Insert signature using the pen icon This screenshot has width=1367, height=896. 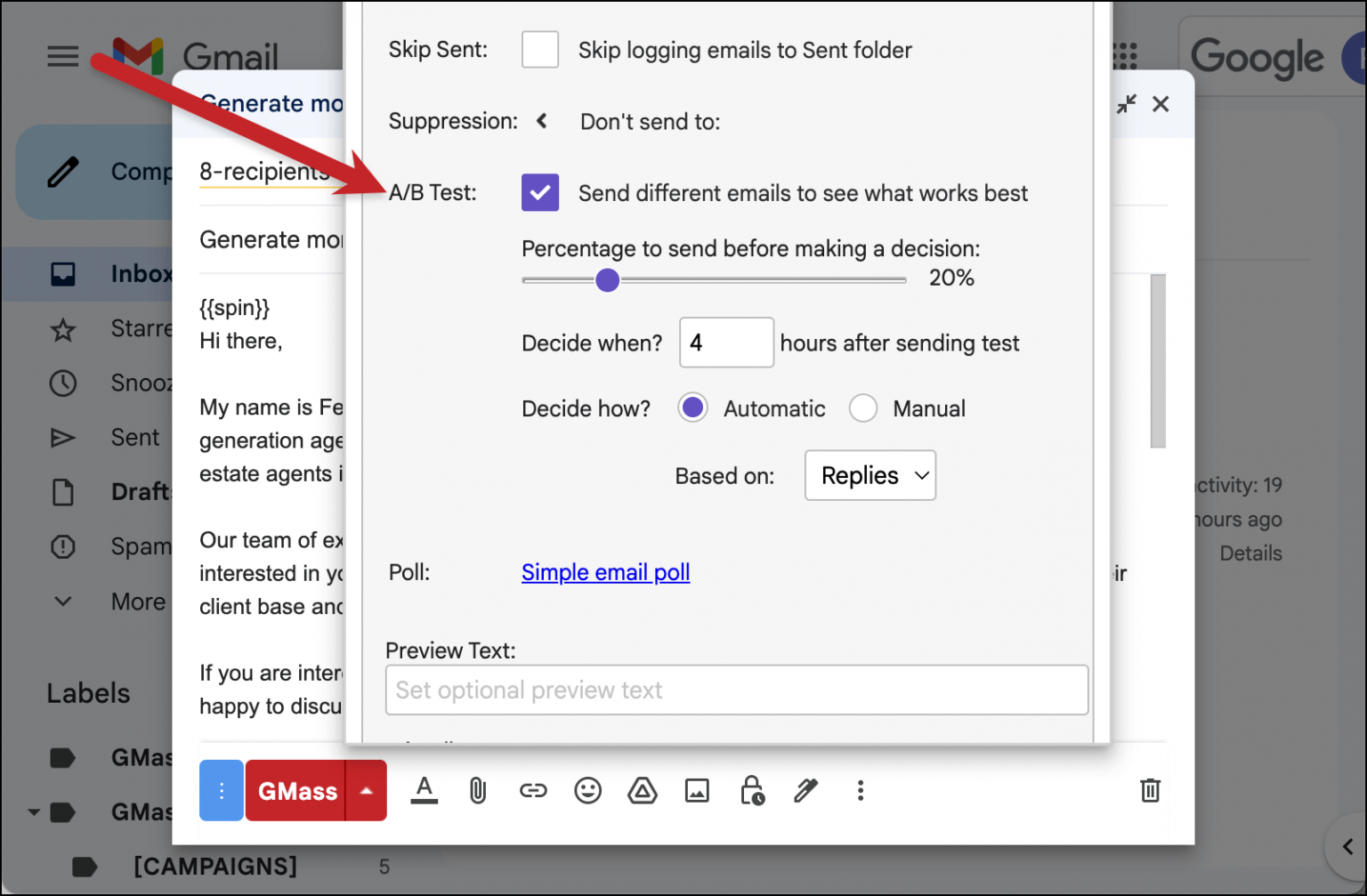(x=806, y=790)
